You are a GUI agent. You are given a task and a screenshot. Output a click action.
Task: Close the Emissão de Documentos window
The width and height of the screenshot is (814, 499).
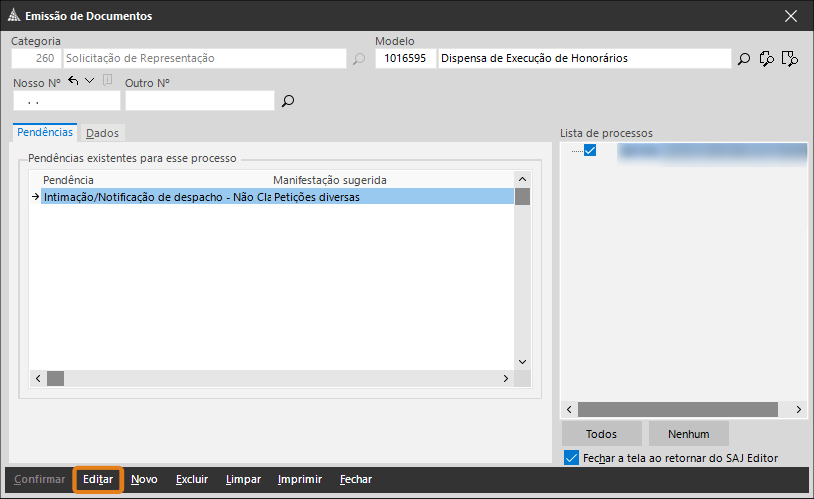tap(791, 15)
